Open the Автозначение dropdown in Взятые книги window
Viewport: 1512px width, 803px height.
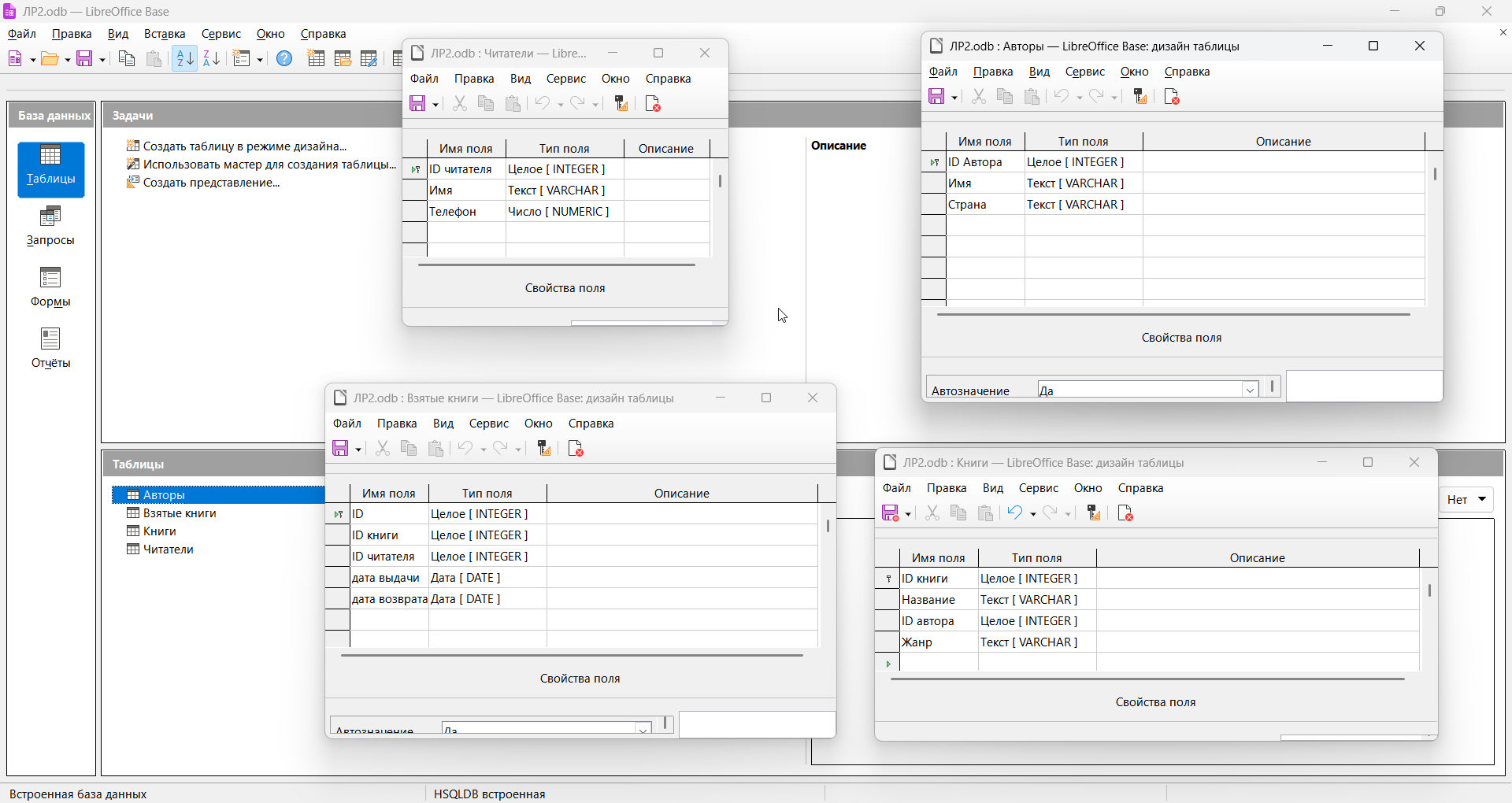pos(643,729)
